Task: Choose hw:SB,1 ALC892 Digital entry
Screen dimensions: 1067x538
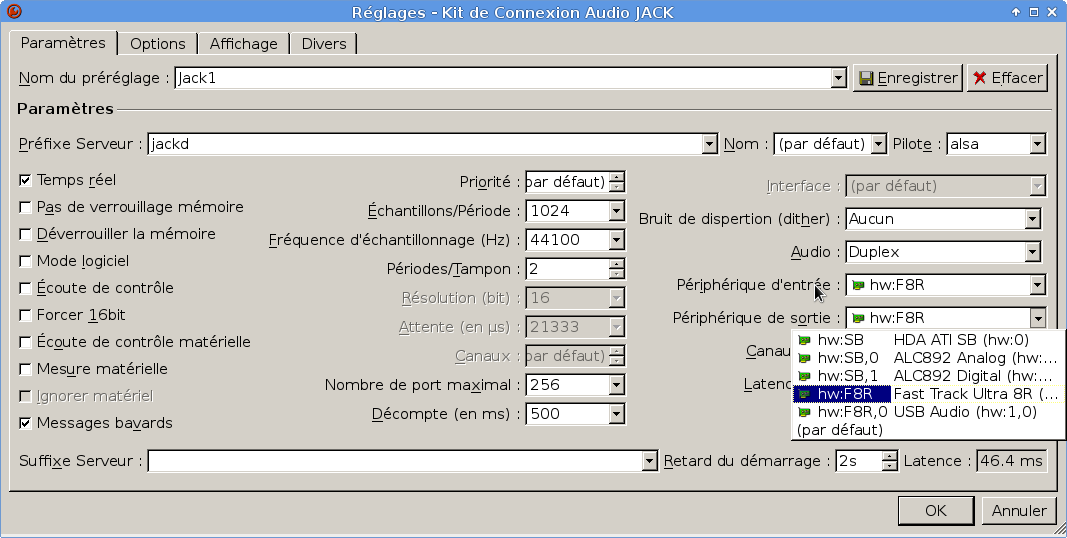Action: coord(928,376)
